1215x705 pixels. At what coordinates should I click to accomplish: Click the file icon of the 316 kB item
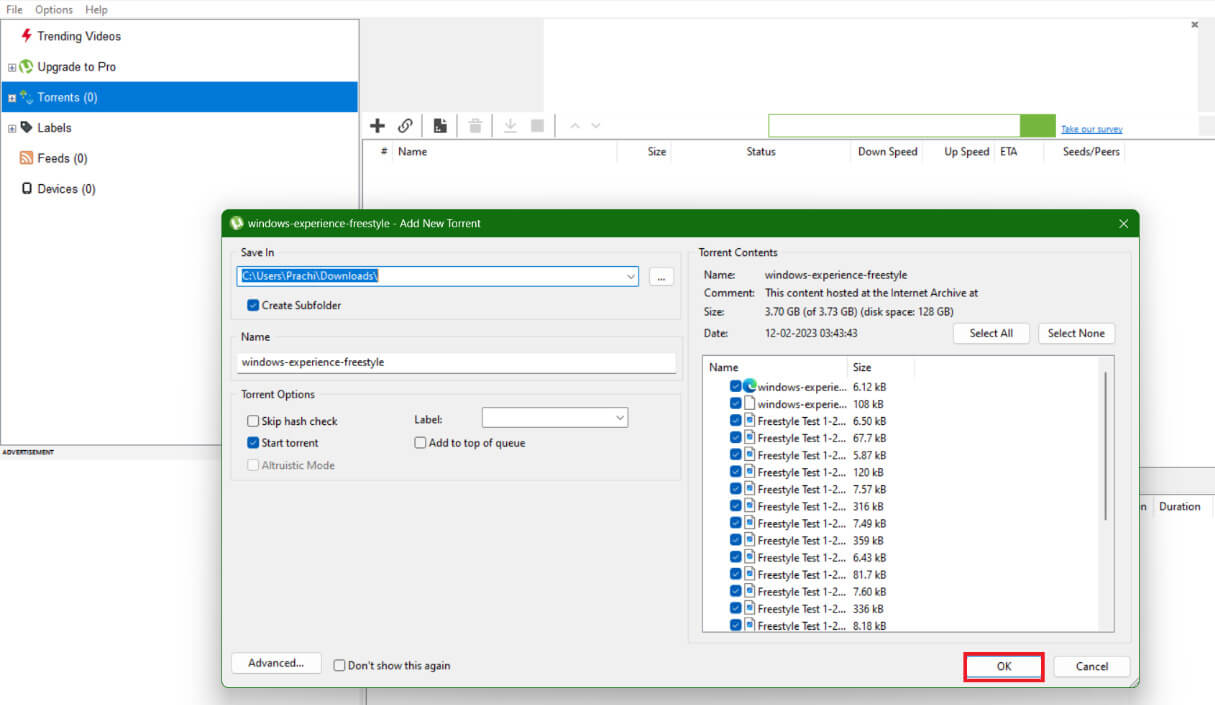coord(749,506)
